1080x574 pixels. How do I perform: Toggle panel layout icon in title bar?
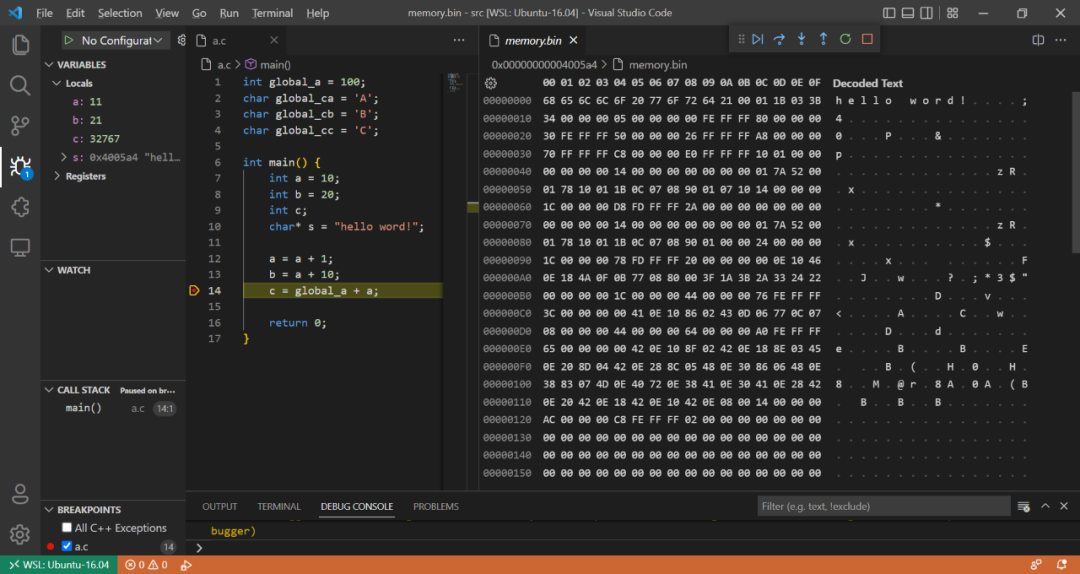coord(908,13)
